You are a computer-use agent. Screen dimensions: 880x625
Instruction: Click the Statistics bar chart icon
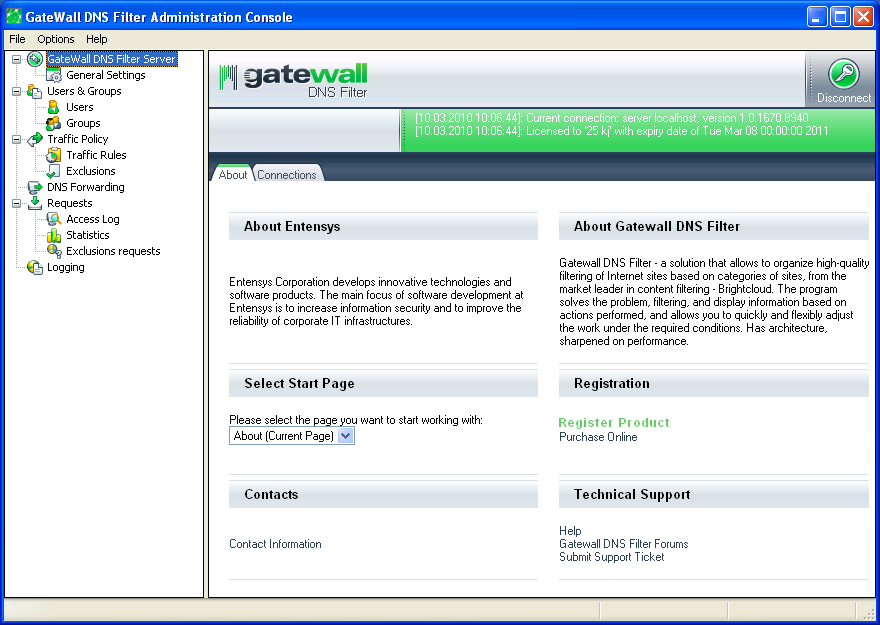[x=54, y=235]
